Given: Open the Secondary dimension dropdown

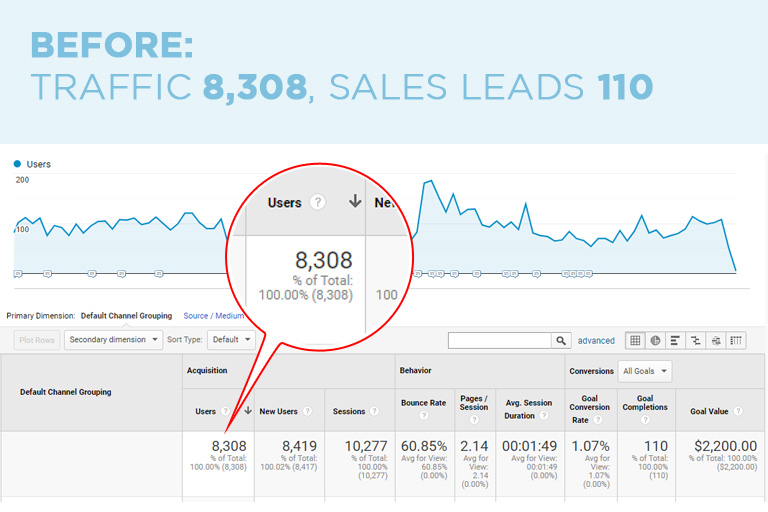Looking at the screenshot, I should 113,339.
